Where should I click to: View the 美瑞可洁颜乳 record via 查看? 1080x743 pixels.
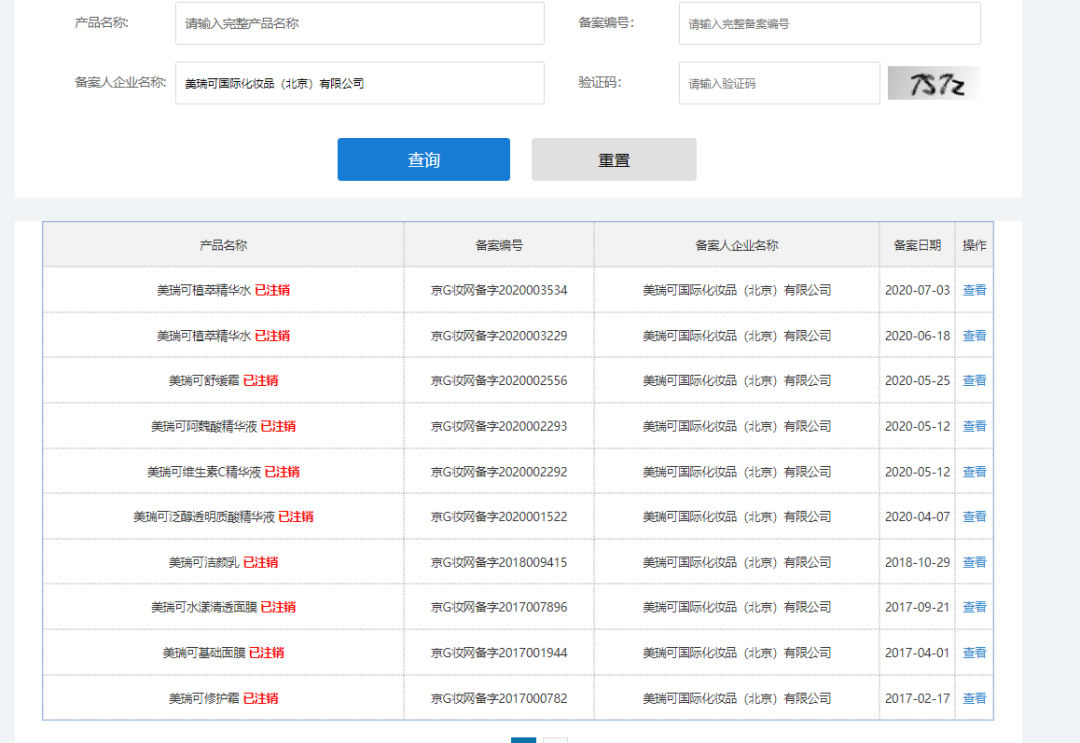(x=974, y=562)
